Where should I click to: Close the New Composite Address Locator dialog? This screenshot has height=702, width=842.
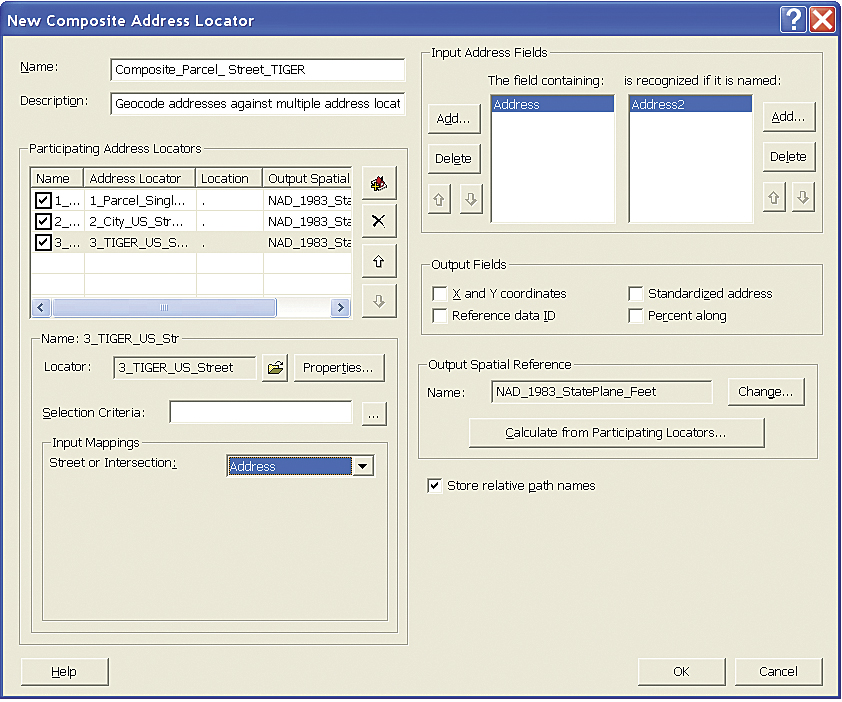click(x=823, y=20)
